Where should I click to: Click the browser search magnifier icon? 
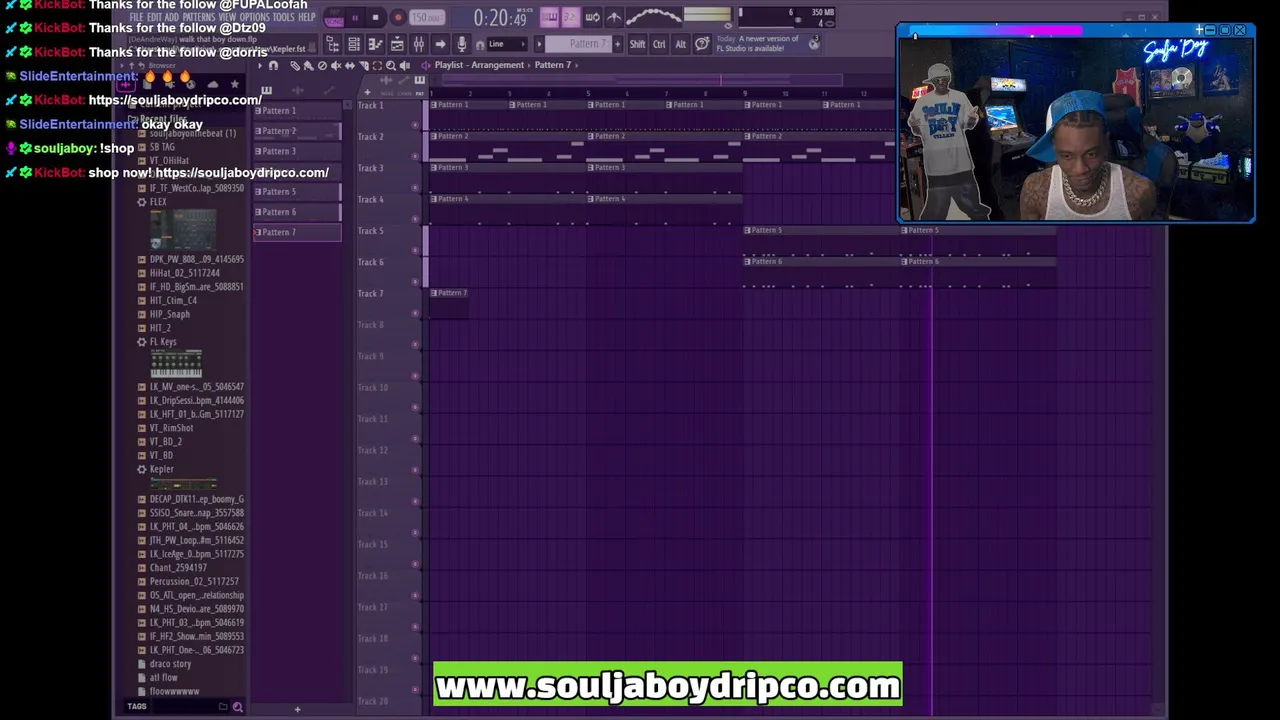coord(237,707)
